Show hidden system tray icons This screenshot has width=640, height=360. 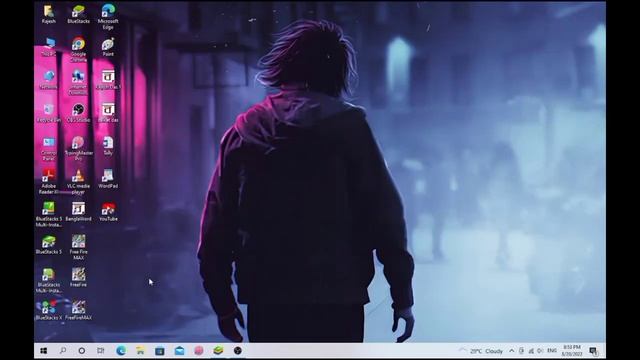click(511, 351)
